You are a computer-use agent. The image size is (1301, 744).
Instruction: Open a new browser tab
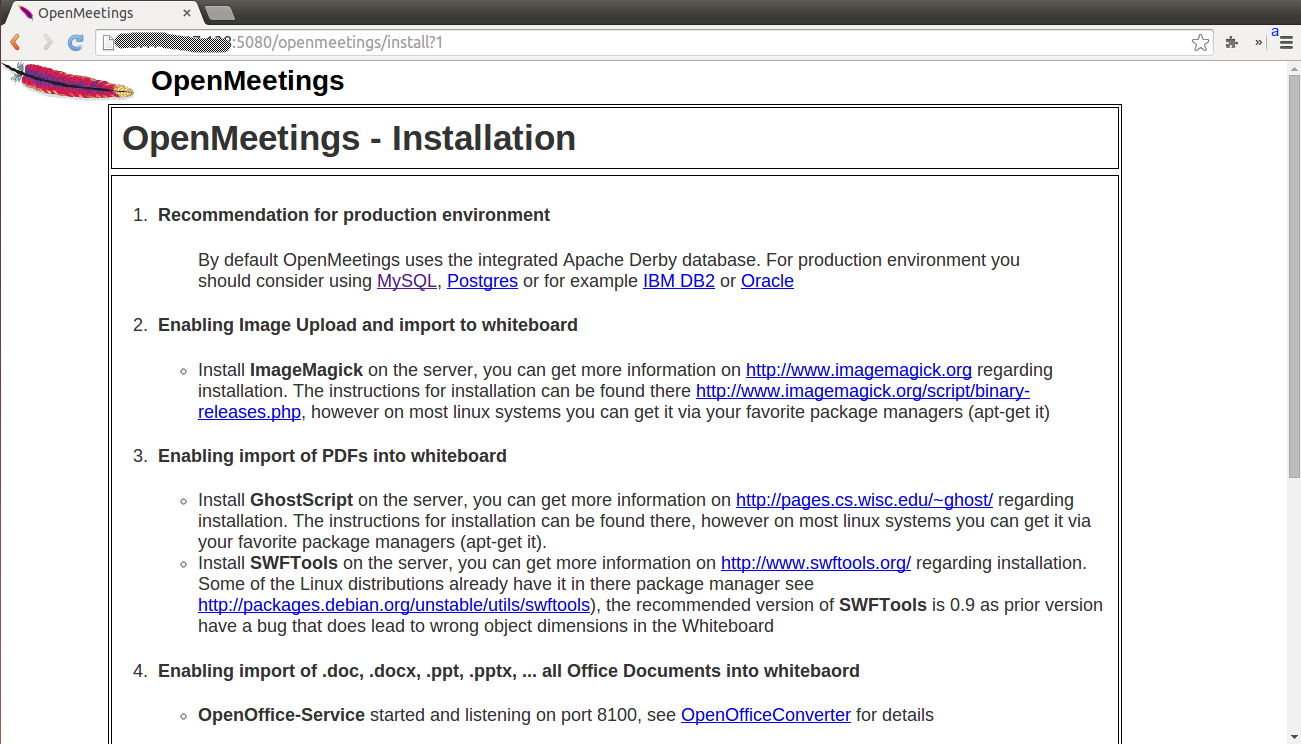click(x=219, y=13)
